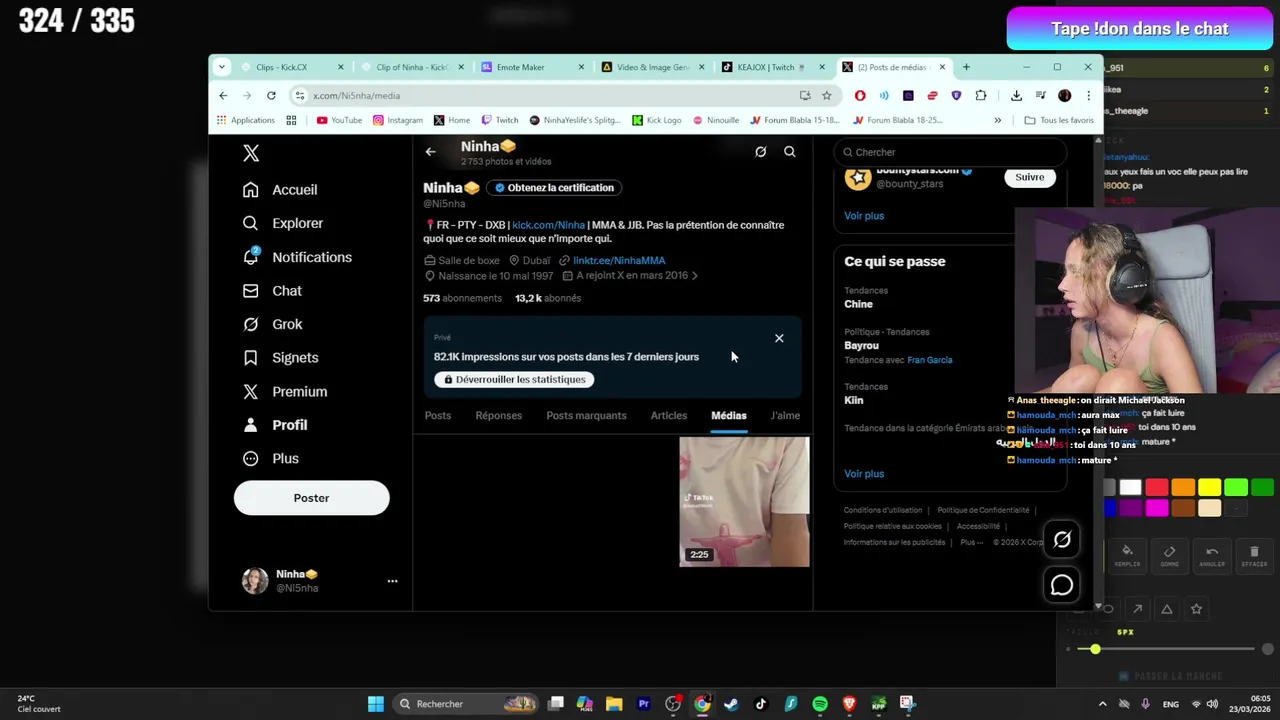Screen dimensions: 1280x720
Task: Click Effacer trash tool
Action: click(1254, 555)
